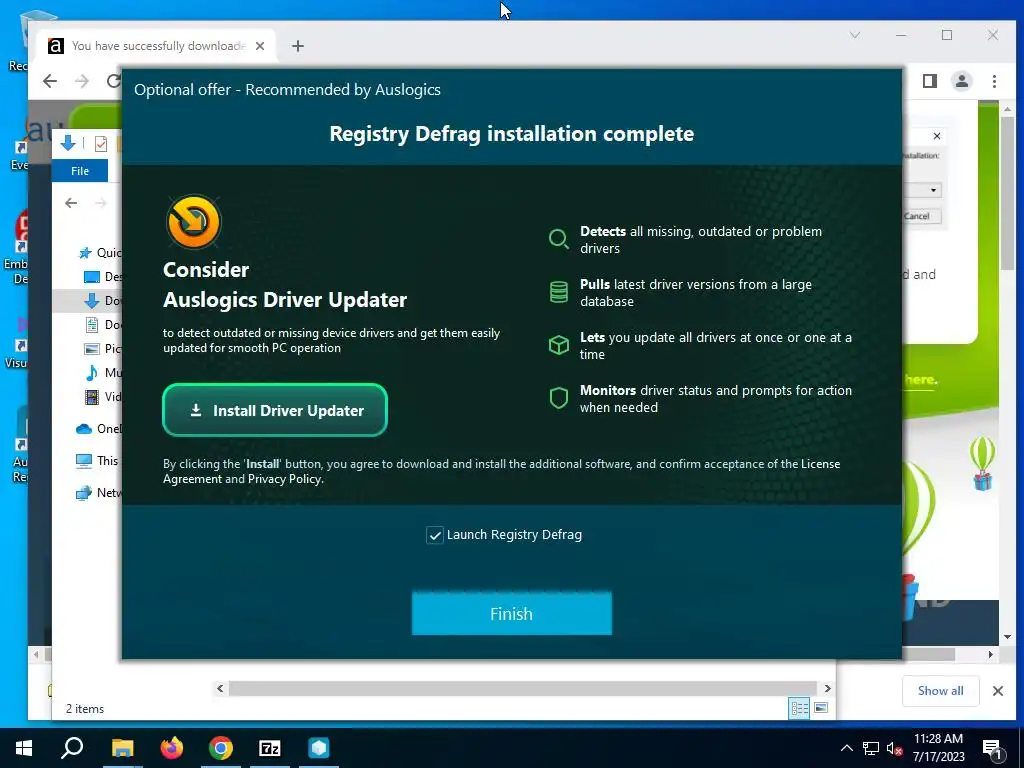Screen dimensions: 1024x768
Task: Select the 'You have successfully downloaded' tab
Action: [x=157, y=46]
